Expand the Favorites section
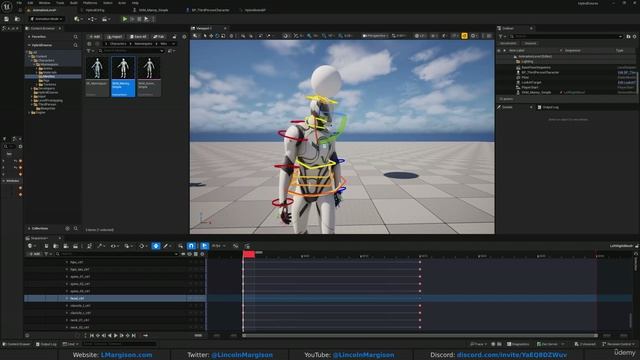The image size is (640, 360). (29, 37)
